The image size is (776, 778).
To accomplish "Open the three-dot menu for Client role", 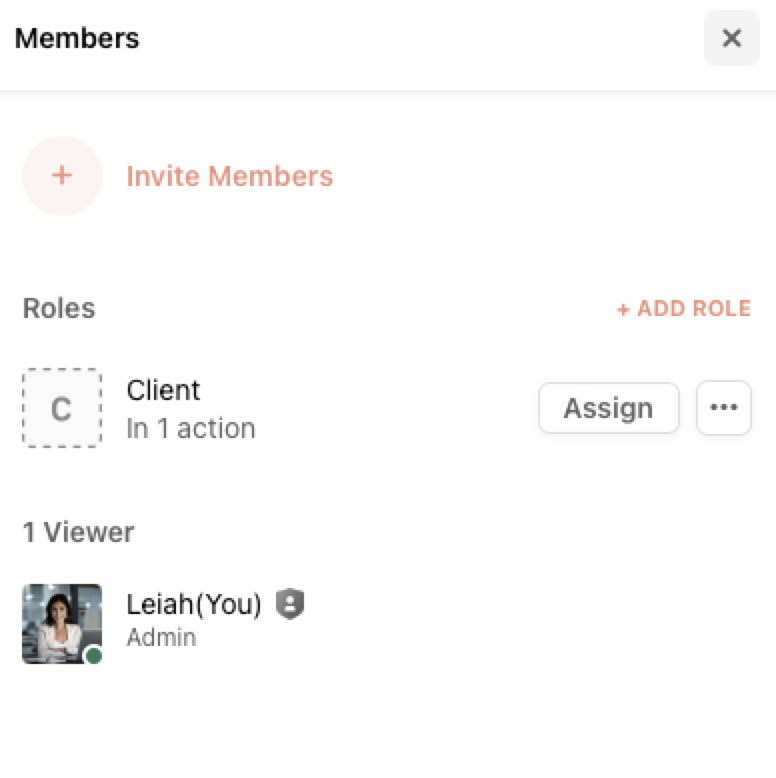I will point(724,408).
